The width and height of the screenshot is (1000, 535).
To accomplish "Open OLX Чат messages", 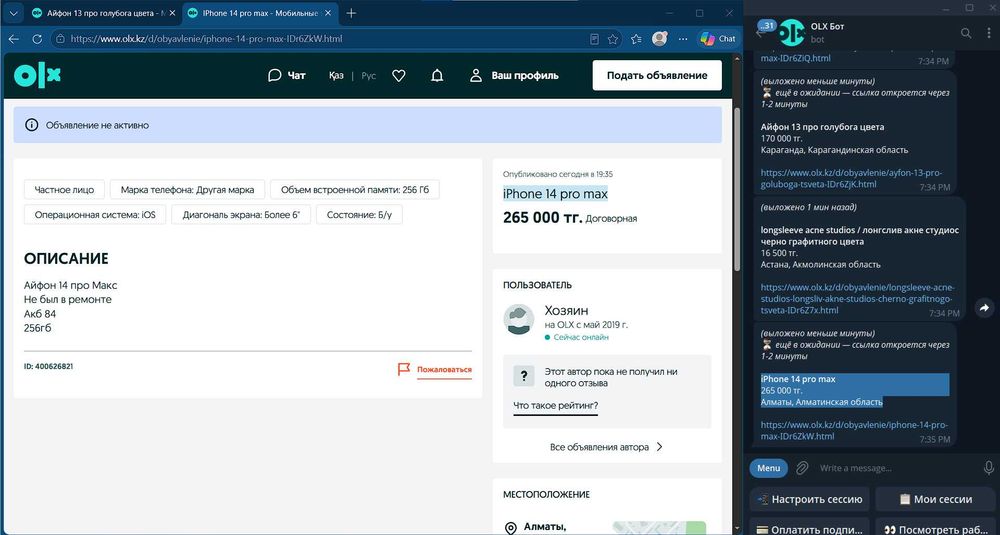I will [287, 75].
